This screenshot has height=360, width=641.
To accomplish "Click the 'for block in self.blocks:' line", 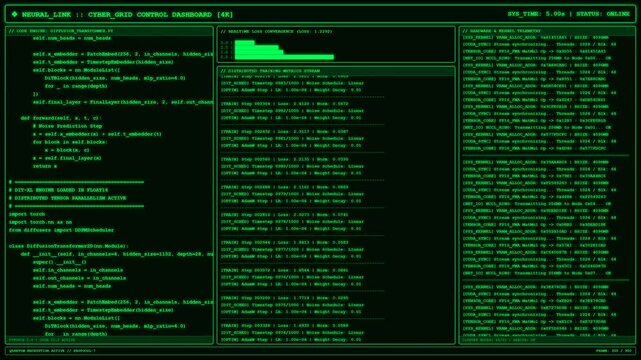I will point(70,142).
